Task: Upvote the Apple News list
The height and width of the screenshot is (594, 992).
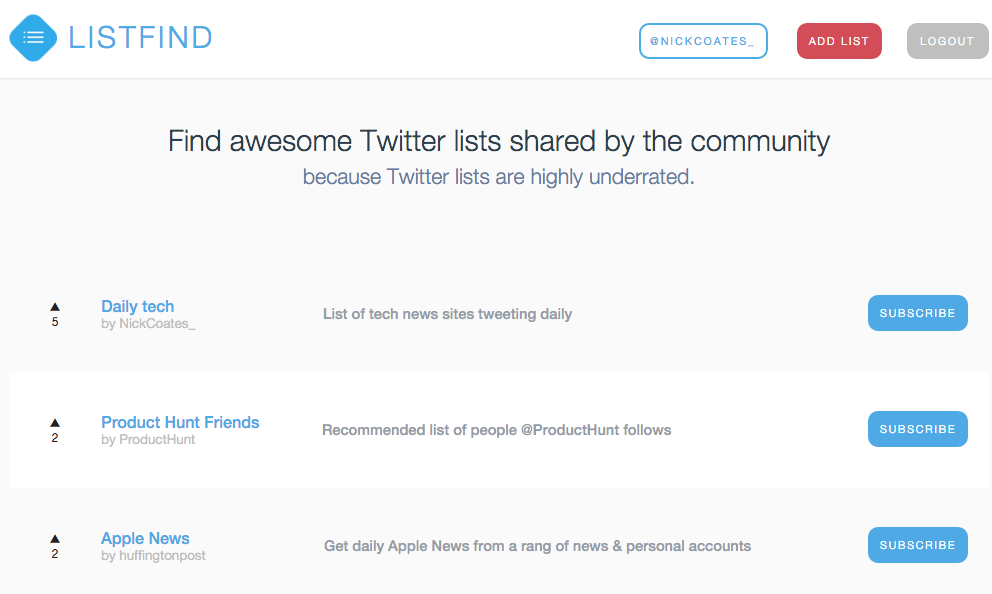Action: coord(55,539)
